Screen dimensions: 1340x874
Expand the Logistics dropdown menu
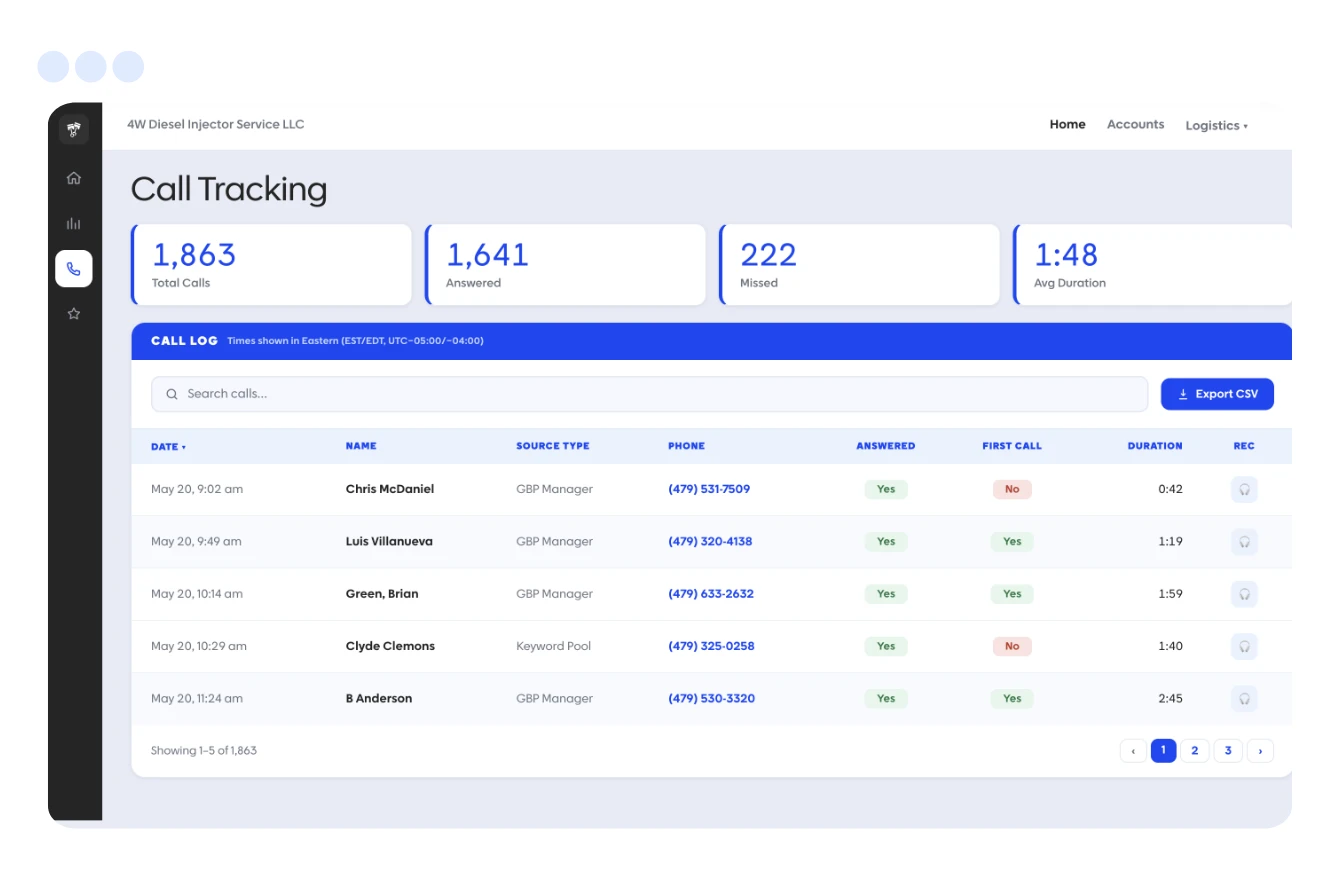click(1217, 126)
